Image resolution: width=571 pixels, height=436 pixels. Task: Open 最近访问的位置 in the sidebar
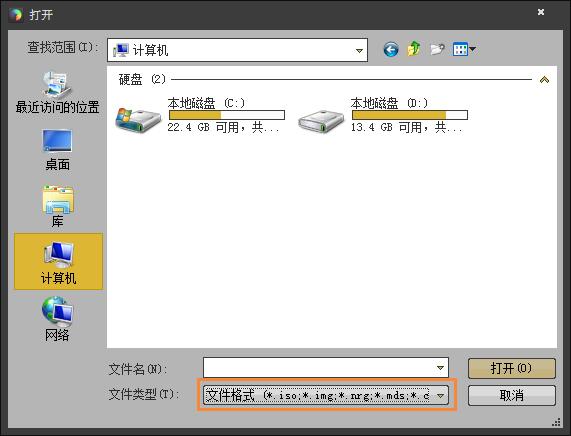coord(58,92)
